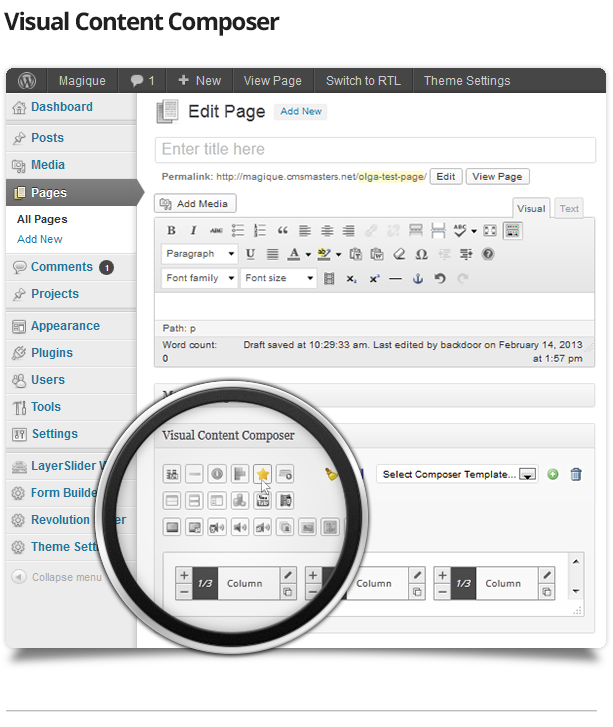Align text left
613x727 pixels.
pyautogui.click(x=305, y=230)
